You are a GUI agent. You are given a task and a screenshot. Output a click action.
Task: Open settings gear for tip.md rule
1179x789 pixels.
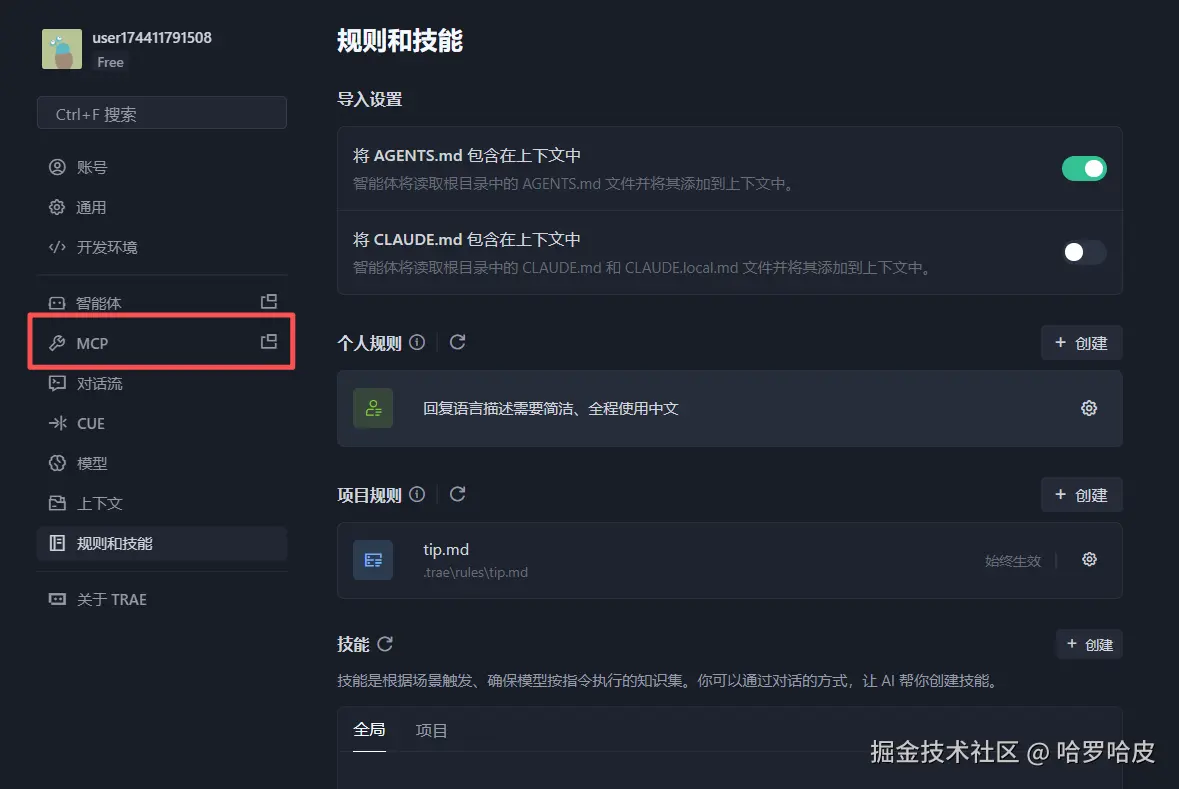click(1089, 560)
